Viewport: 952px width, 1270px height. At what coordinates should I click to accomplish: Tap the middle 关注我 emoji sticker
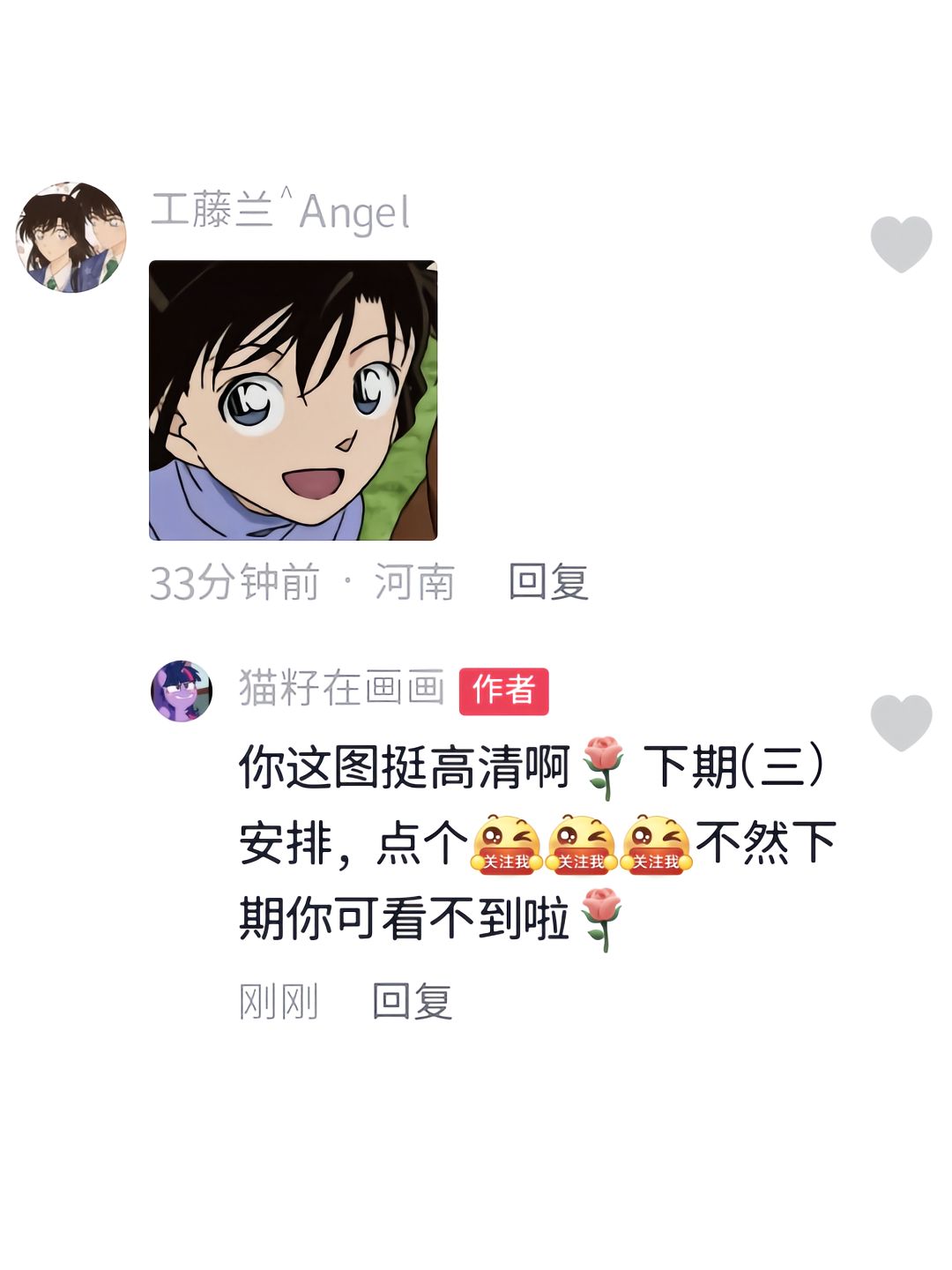(581, 844)
